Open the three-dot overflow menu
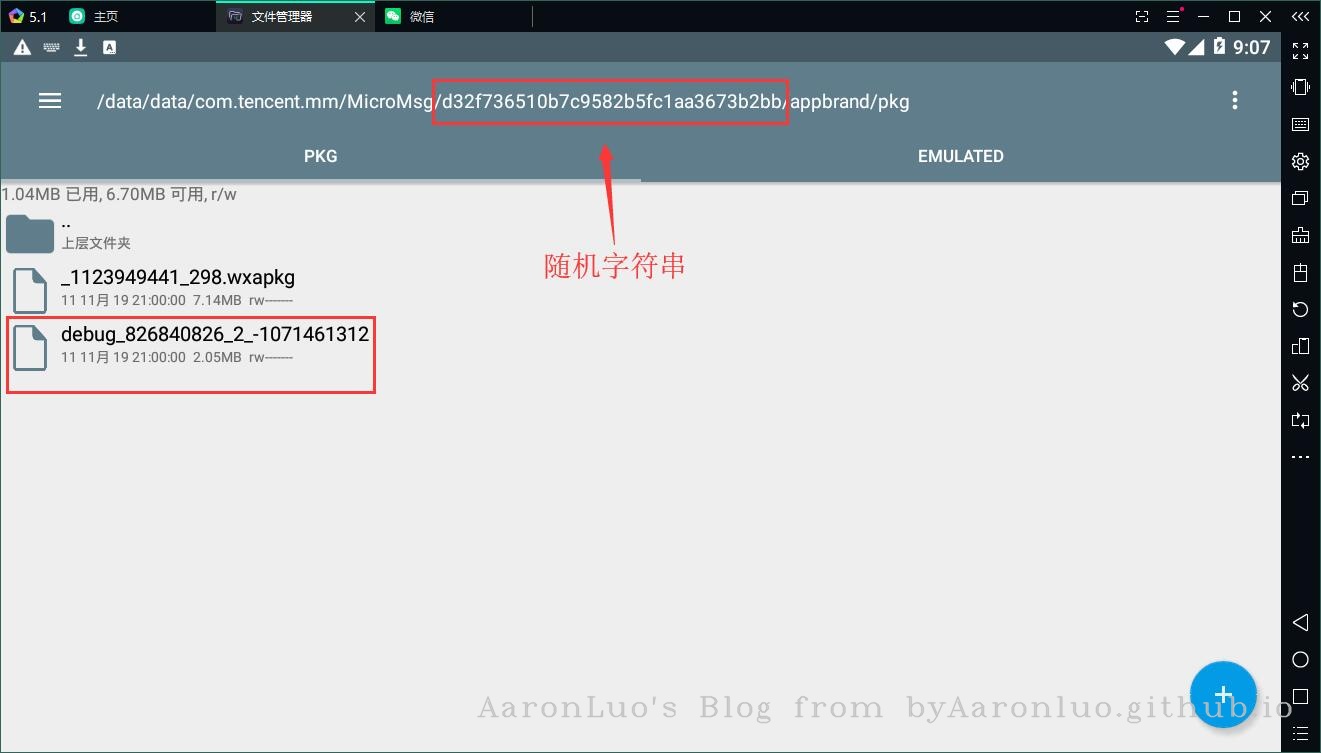1321x753 pixels. [x=1235, y=100]
